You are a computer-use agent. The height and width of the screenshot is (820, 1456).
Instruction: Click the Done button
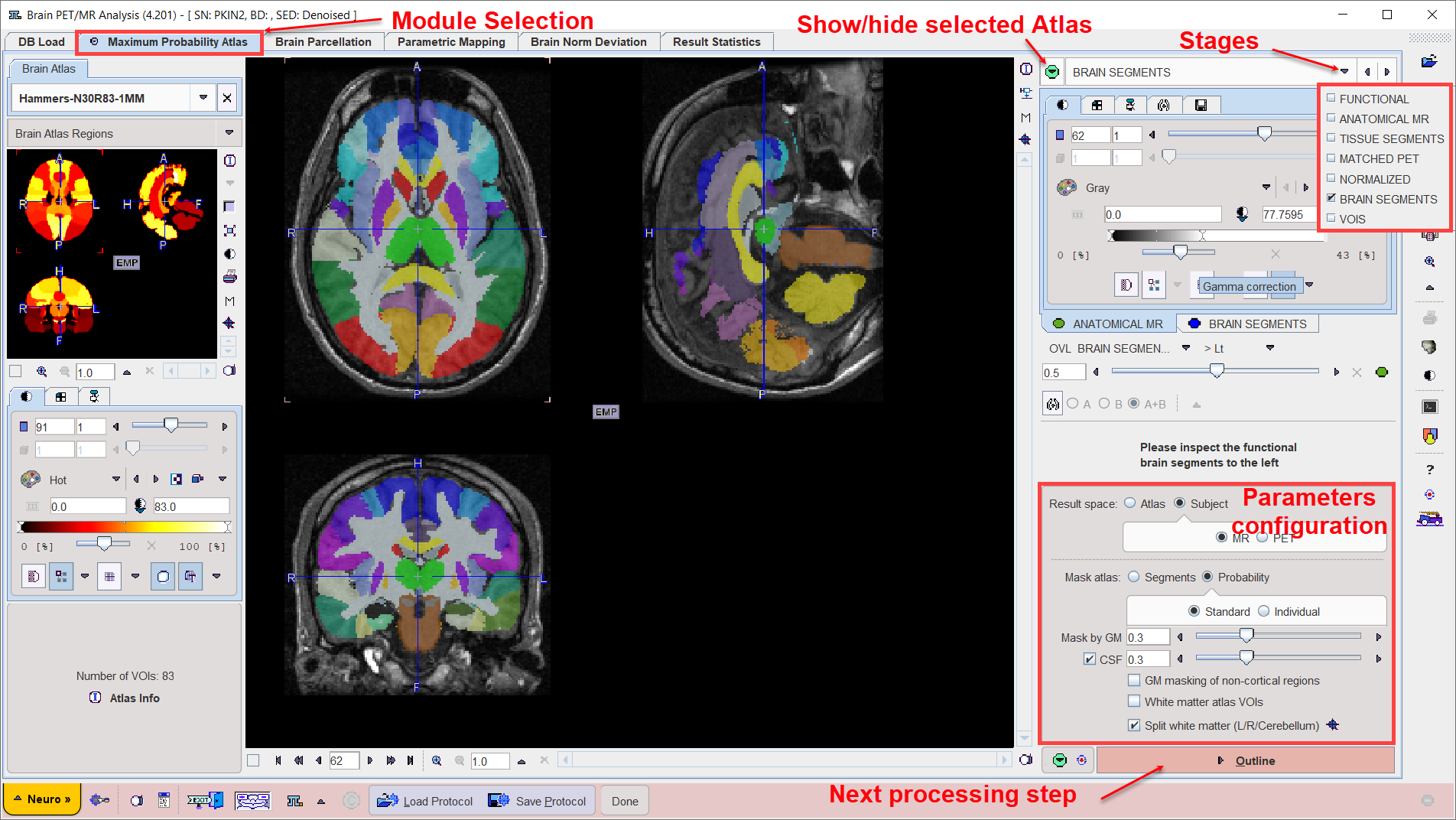[625, 801]
